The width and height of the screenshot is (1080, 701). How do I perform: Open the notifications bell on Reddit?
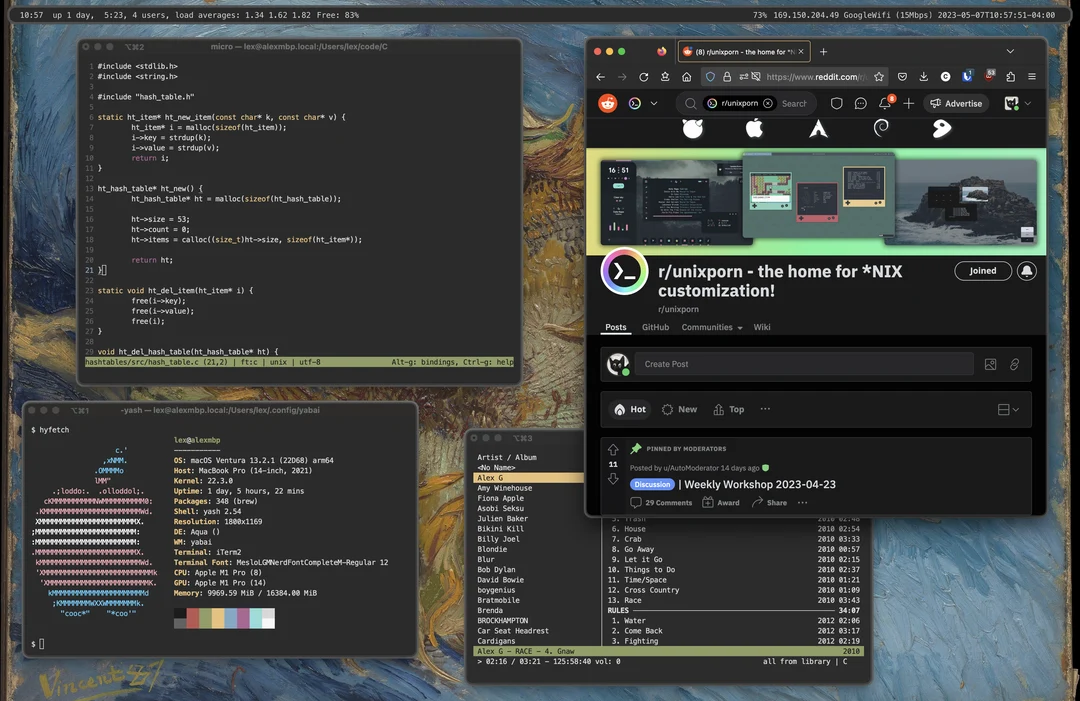tap(885, 103)
